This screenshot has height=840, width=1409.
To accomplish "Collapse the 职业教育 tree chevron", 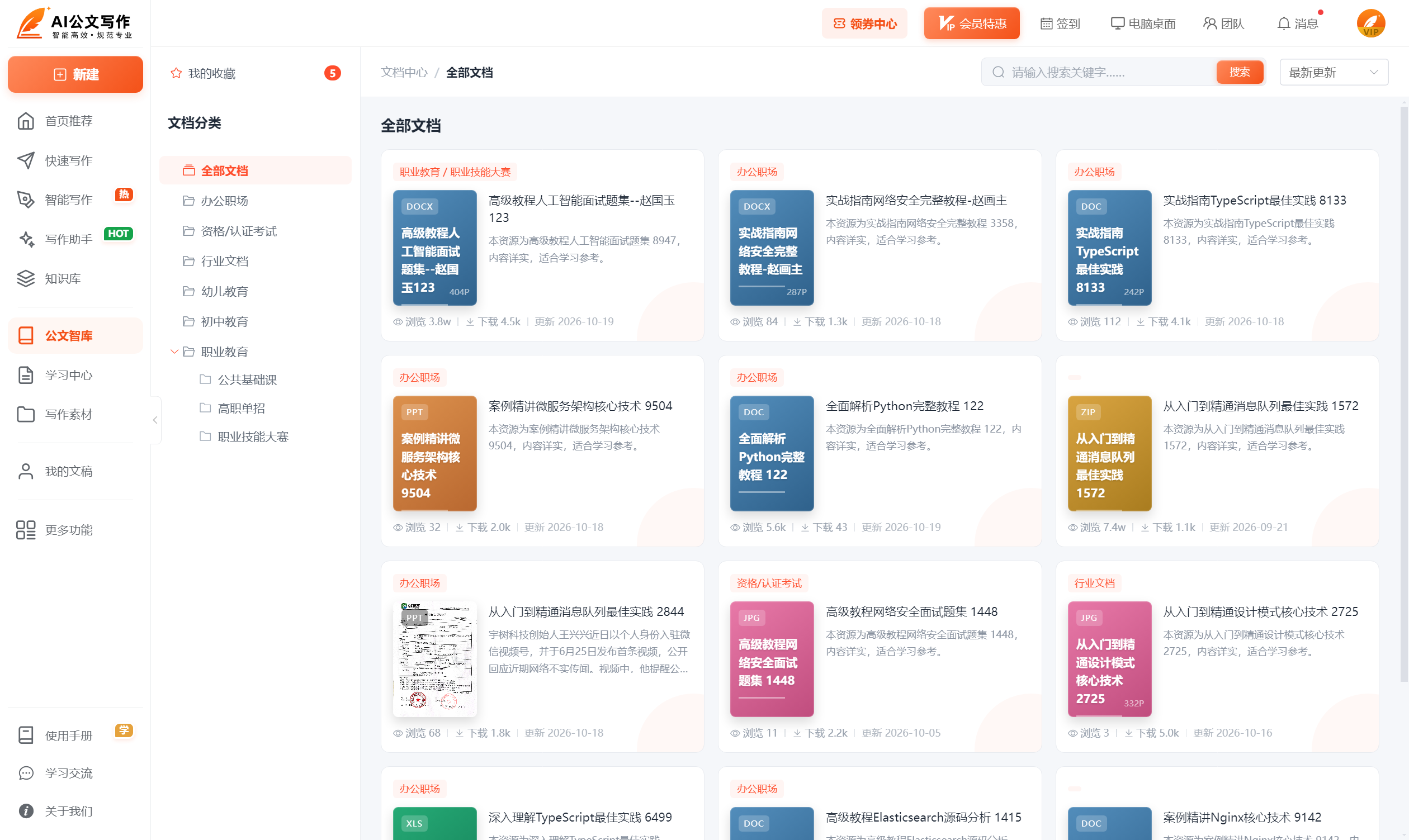I will 174,352.
